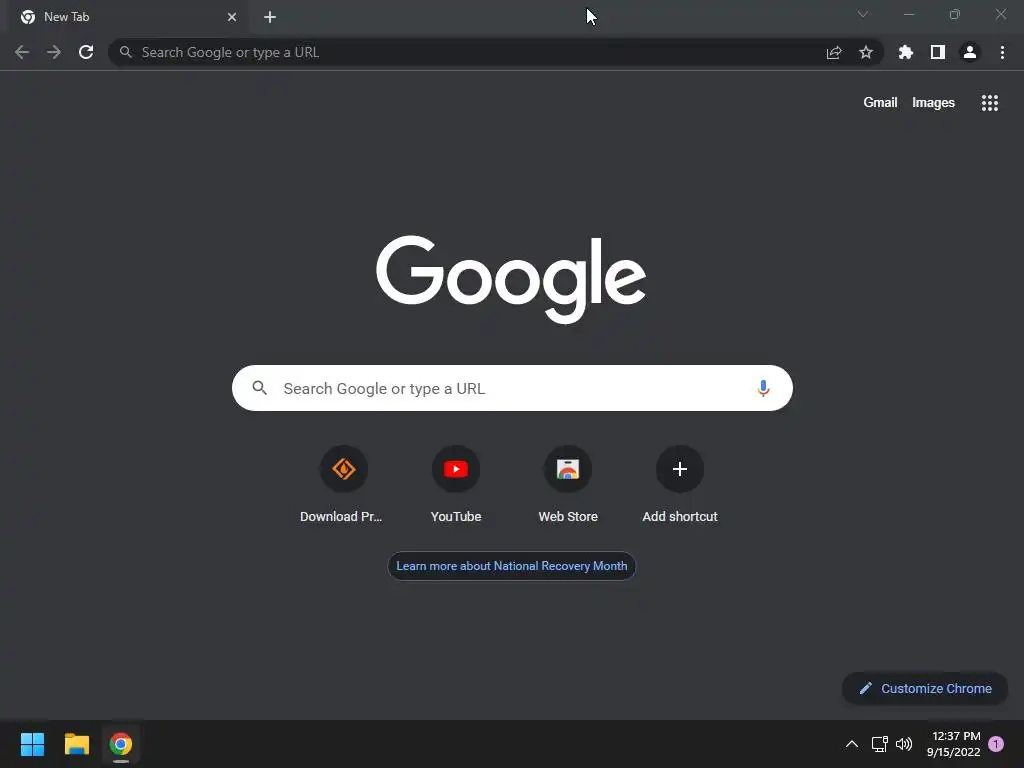Open File Explorer from the taskbar

76,744
